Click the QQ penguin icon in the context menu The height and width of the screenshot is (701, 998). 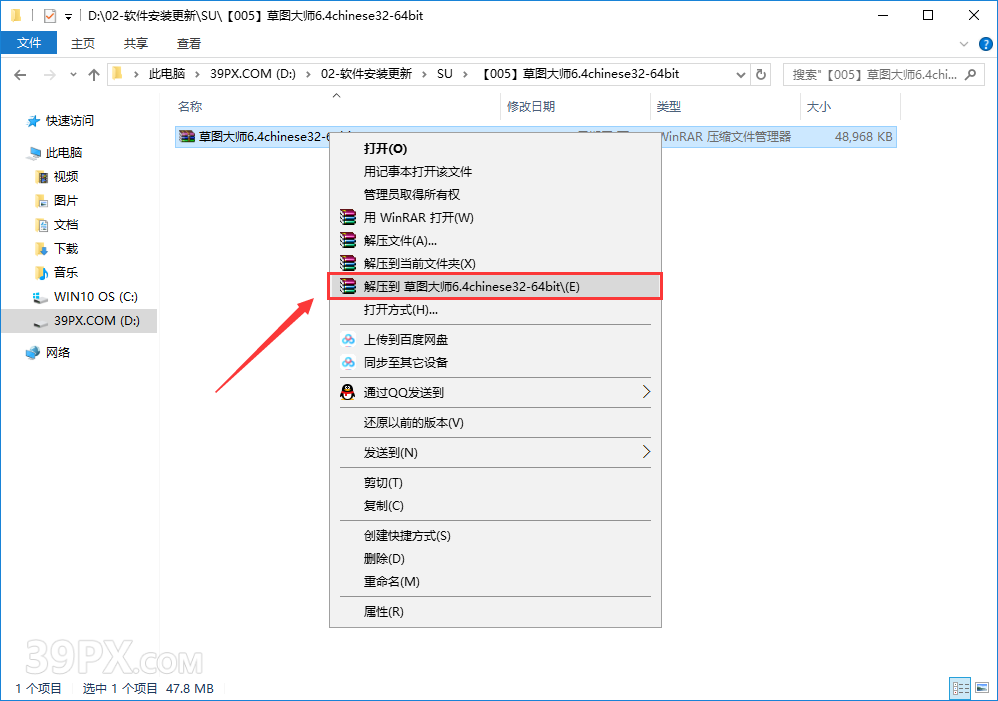[349, 392]
